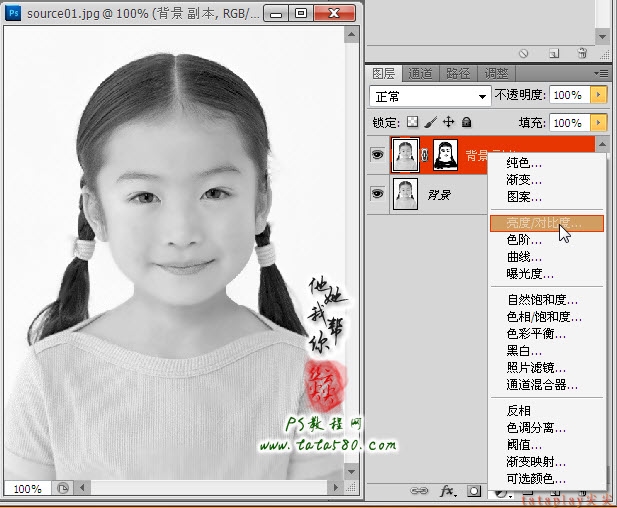Switch to the 路径 tab
Image resolution: width=617 pixels, height=508 pixels.
[x=458, y=74]
